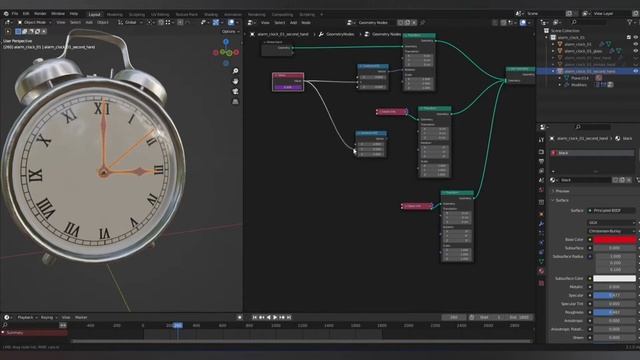The image size is (640, 360).
Task: Open the Global transform orientation dropdown
Action: pos(130,22)
